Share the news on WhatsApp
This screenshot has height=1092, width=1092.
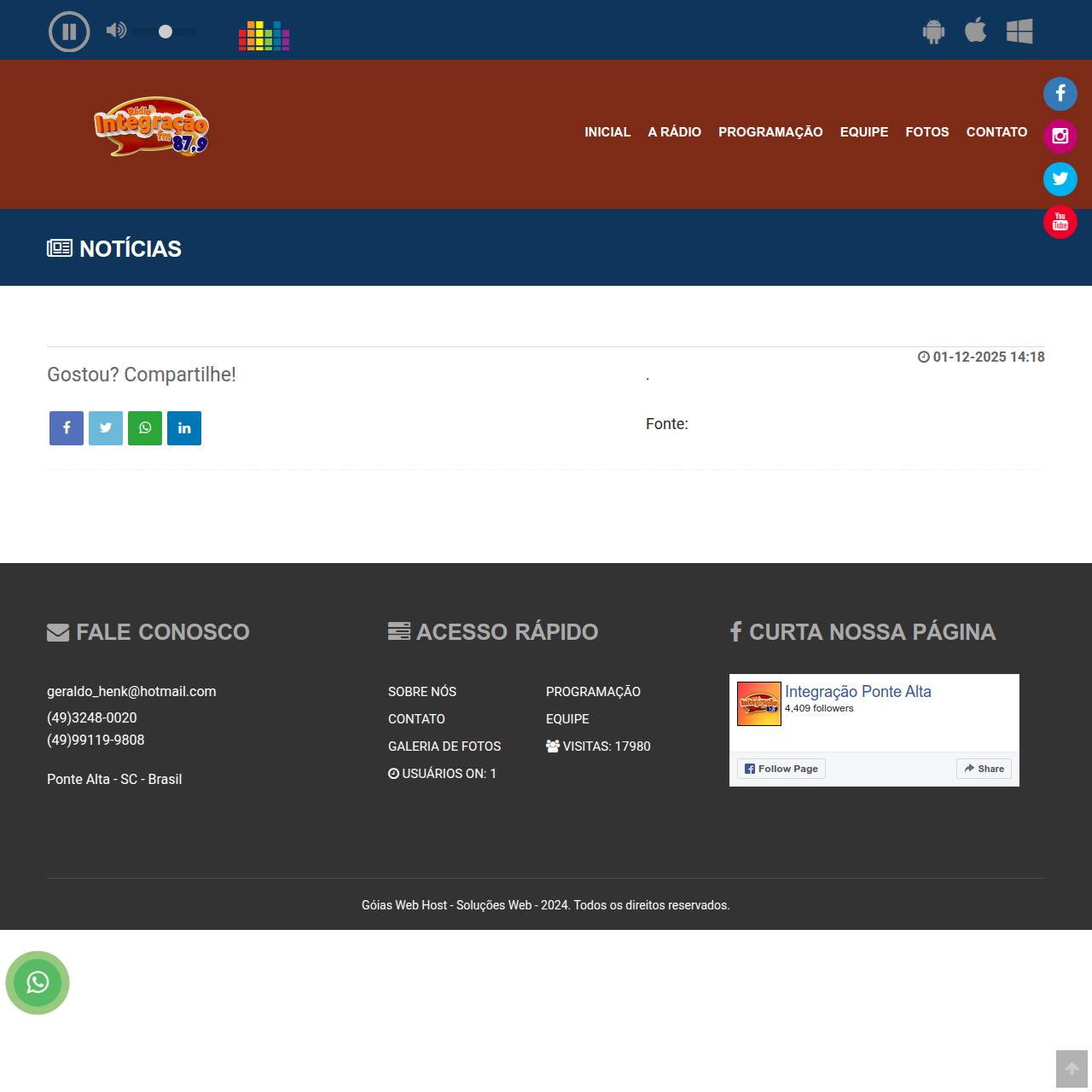[145, 428]
